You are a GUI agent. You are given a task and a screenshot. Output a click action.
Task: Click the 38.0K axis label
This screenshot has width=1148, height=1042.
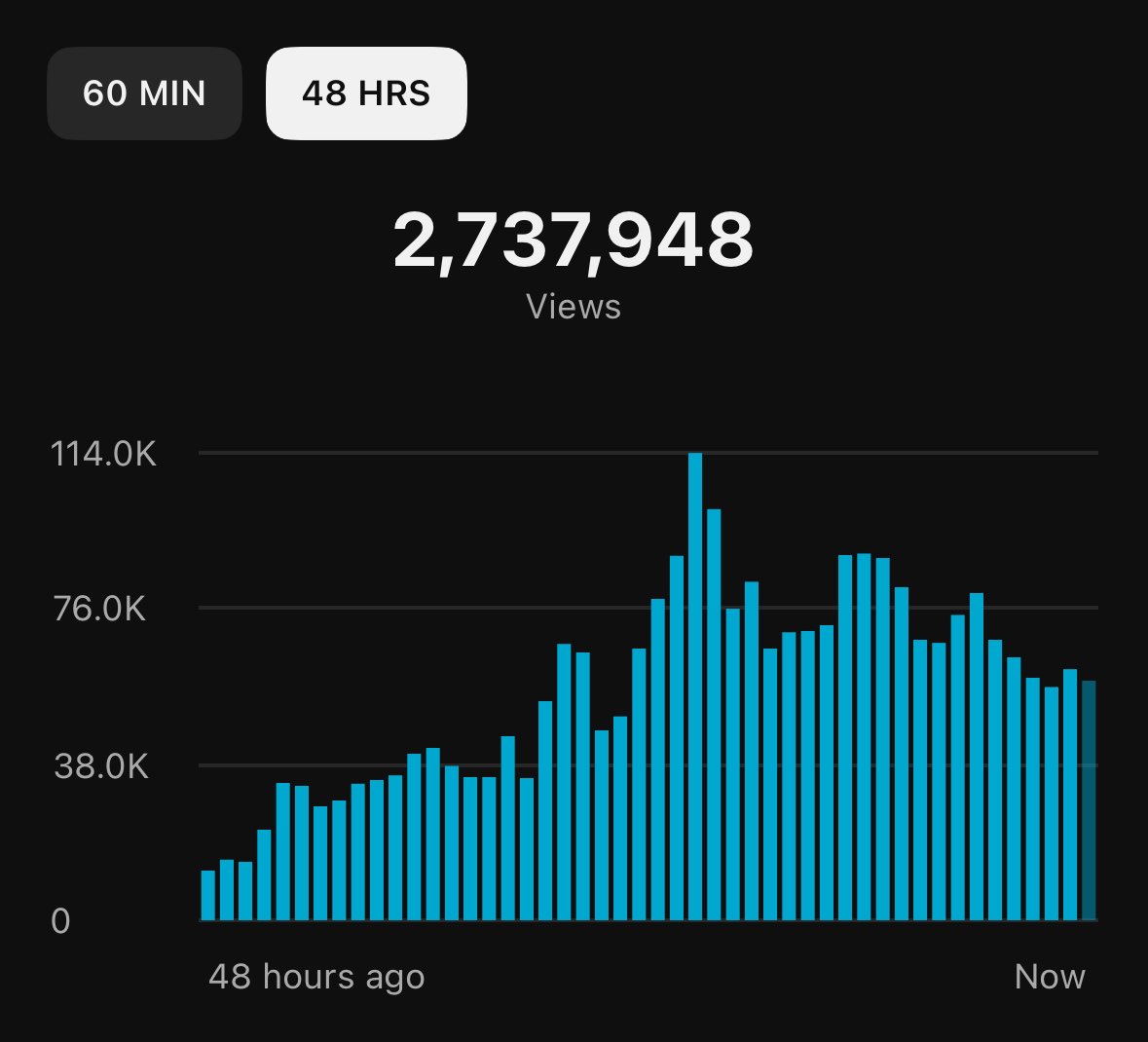pyautogui.click(x=101, y=766)
